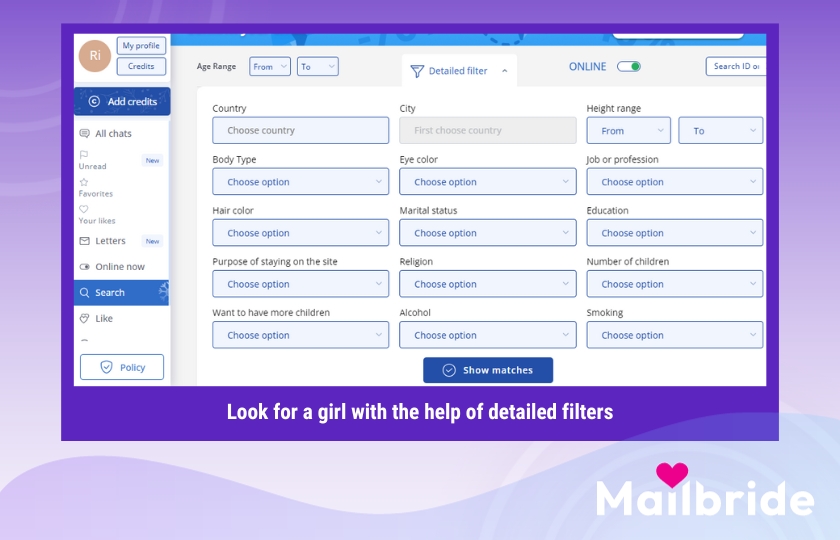Click the Your likes heart icon
Screen dimensions: 840x540
(84, 209)
